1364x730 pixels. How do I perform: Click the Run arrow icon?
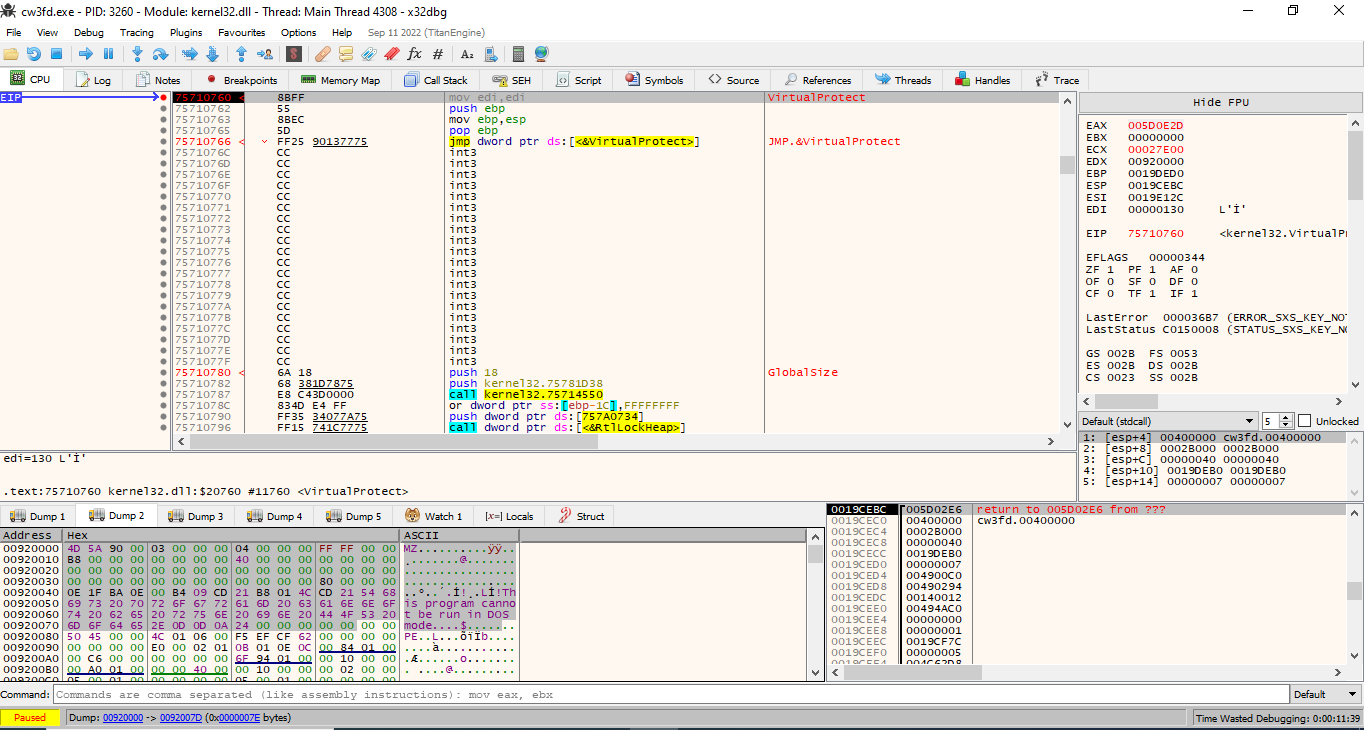[86, 54]
